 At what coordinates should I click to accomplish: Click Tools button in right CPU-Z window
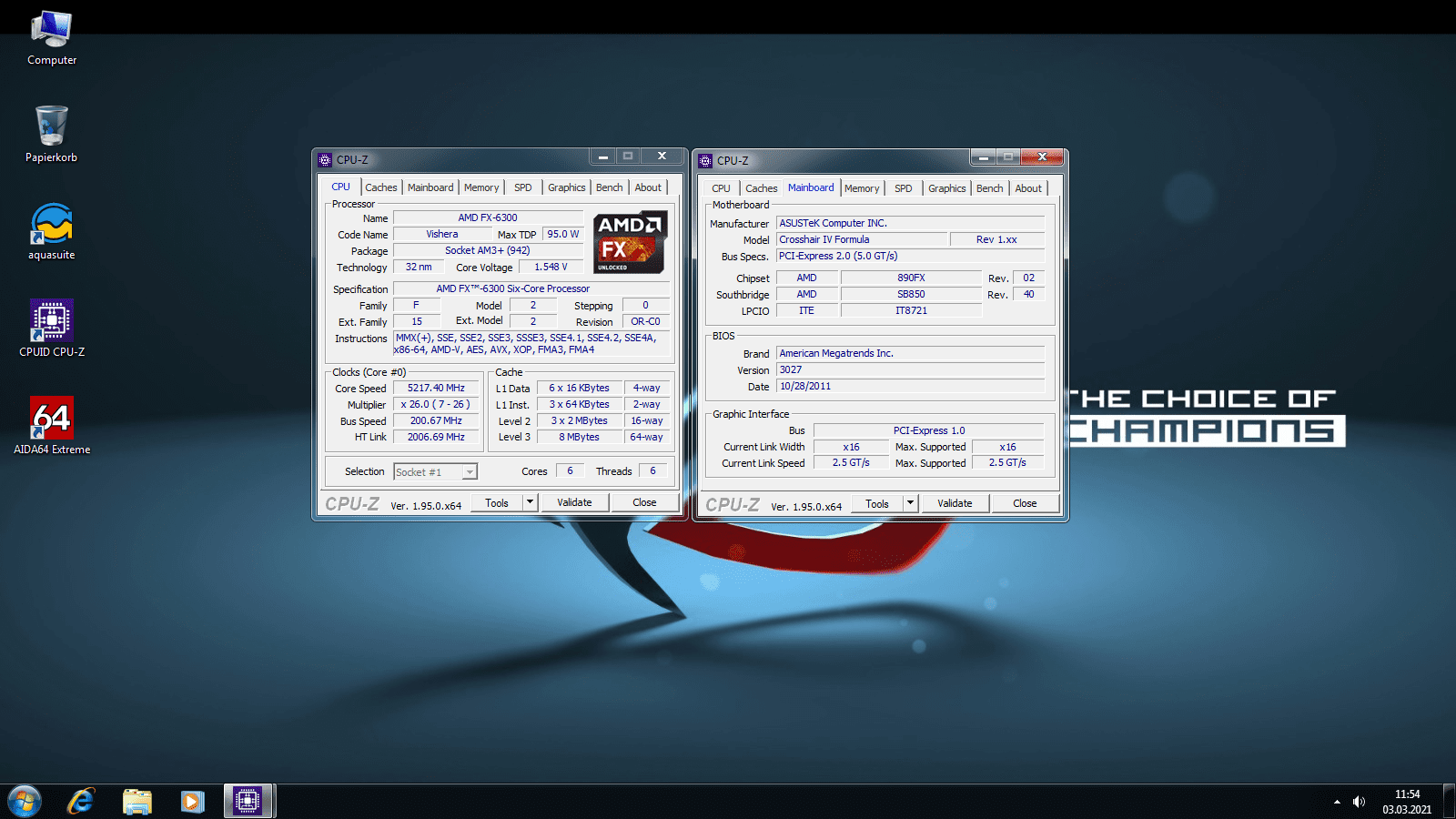pyautogui.click(x=877, y=503)
